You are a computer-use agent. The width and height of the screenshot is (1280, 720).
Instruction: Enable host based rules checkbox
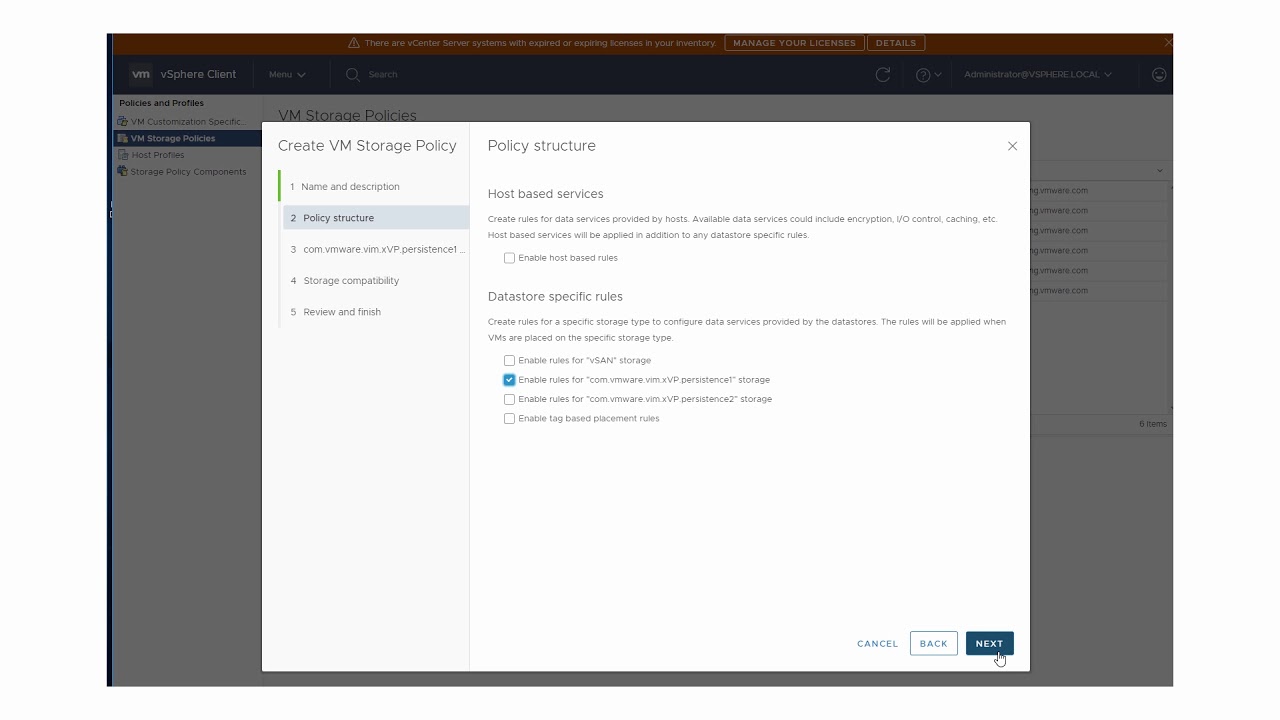[x=509, y=258]
